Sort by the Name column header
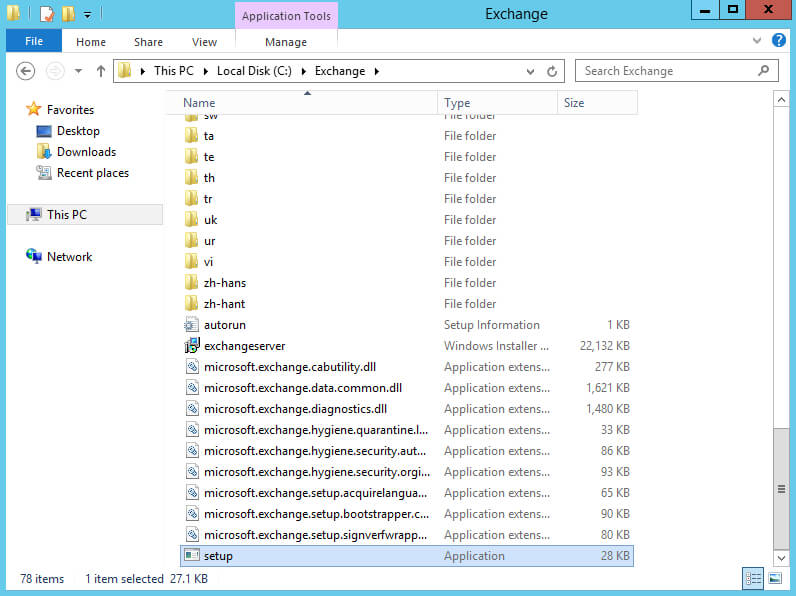Viewport: 796px width, 596px height. pyautogui.click(x=302, y=103)
